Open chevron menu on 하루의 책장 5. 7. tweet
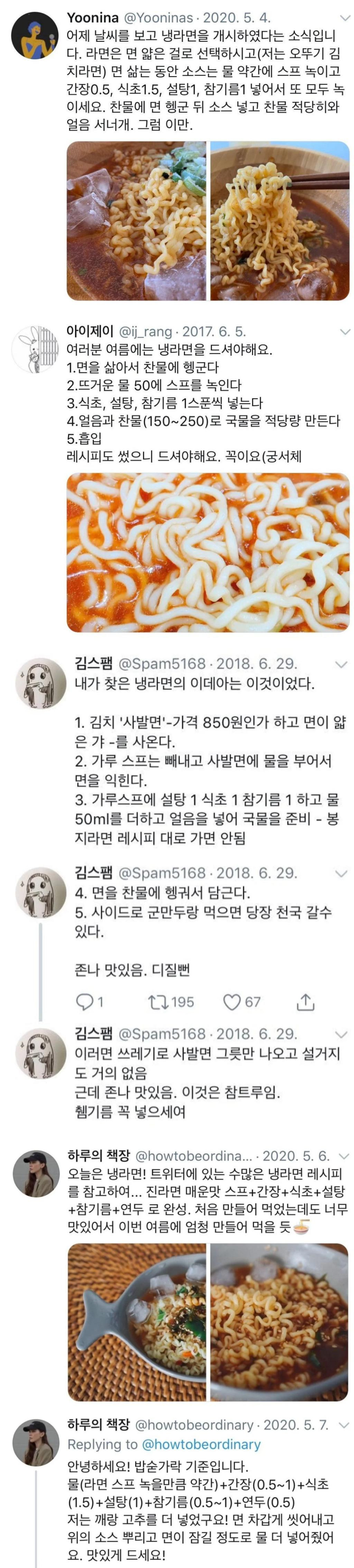The height and width of the screenshot is (1568, 354). [344, 1425]
